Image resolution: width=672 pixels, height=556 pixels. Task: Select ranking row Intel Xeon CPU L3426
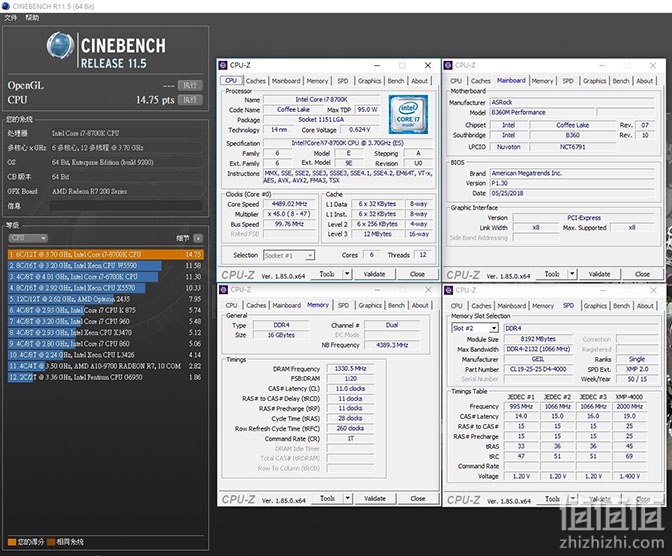105,355
